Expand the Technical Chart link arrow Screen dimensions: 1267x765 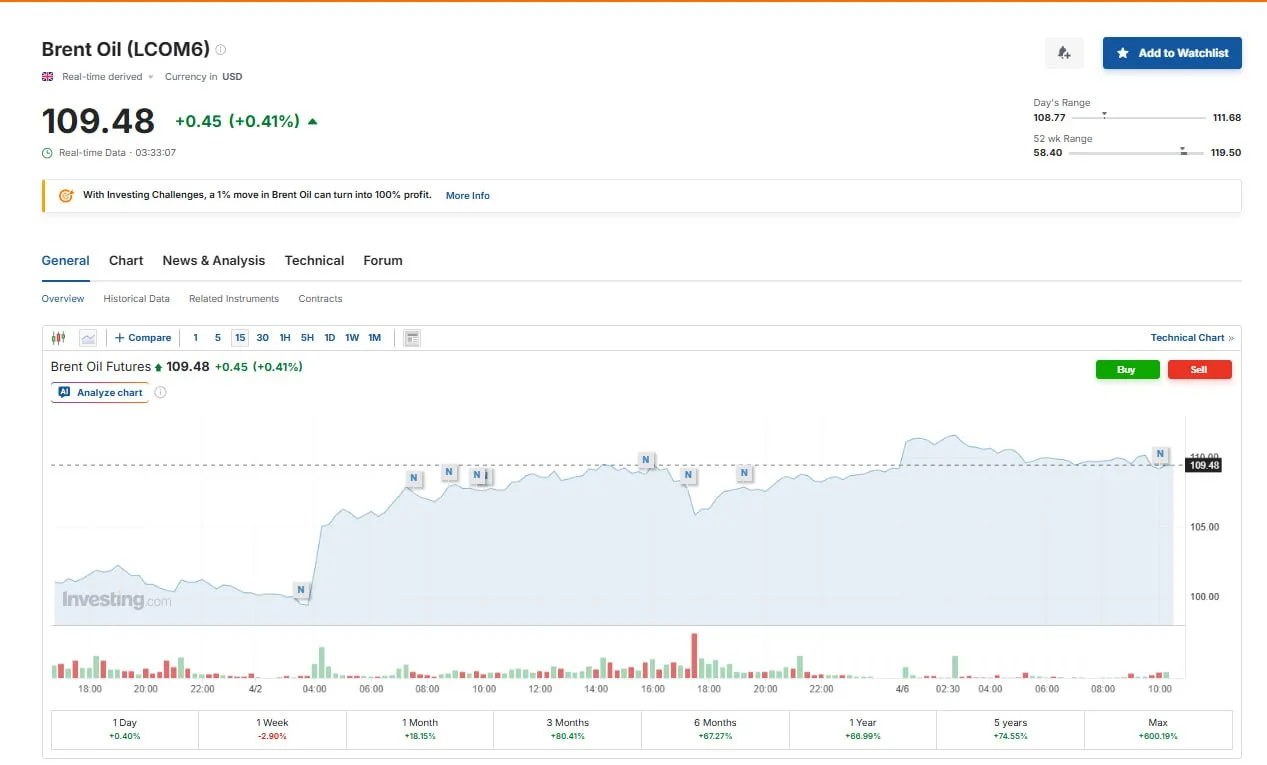[x=1231, y=338]
